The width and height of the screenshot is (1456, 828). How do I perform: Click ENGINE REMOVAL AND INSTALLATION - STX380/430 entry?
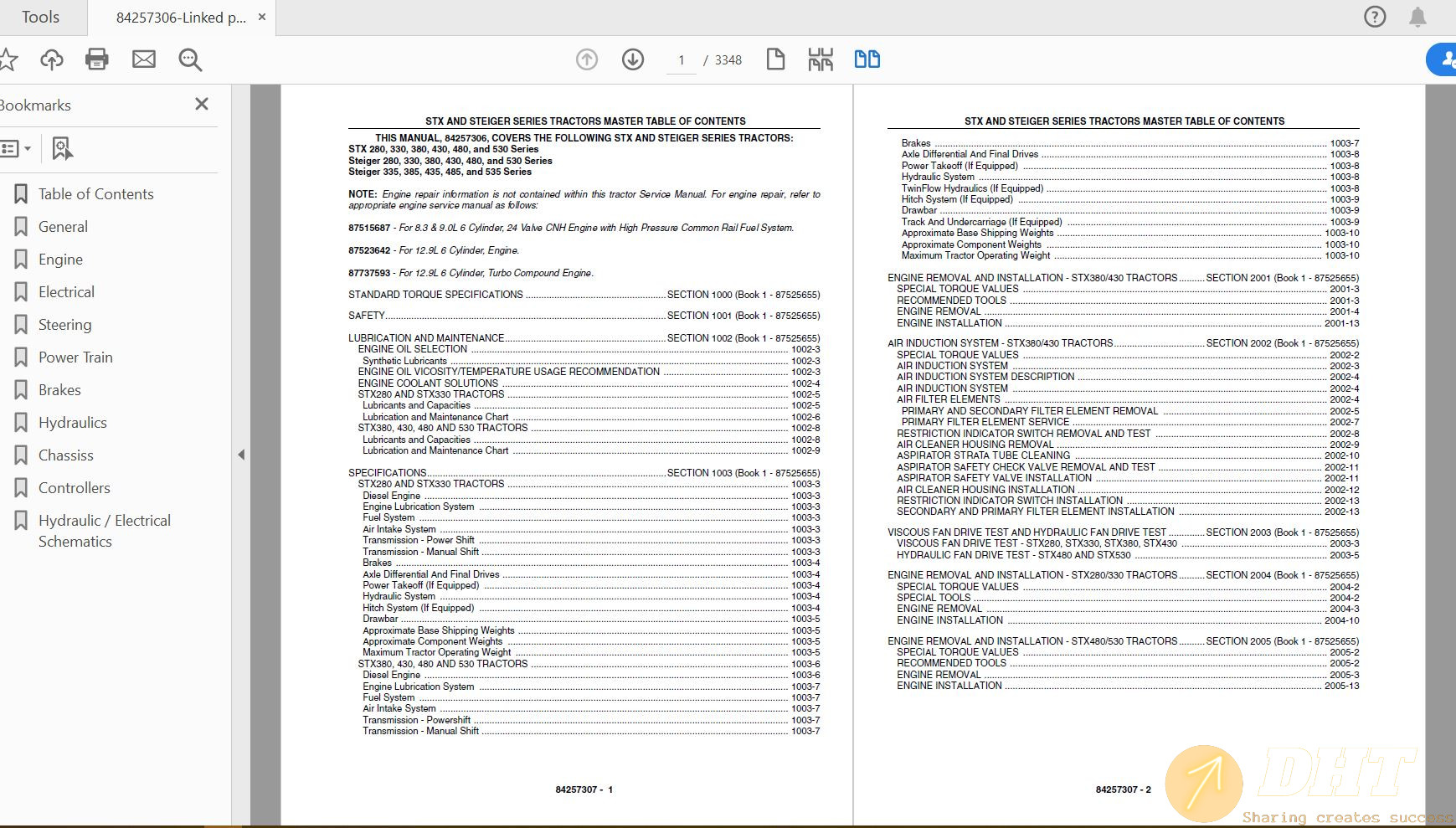coord(1123,278)
